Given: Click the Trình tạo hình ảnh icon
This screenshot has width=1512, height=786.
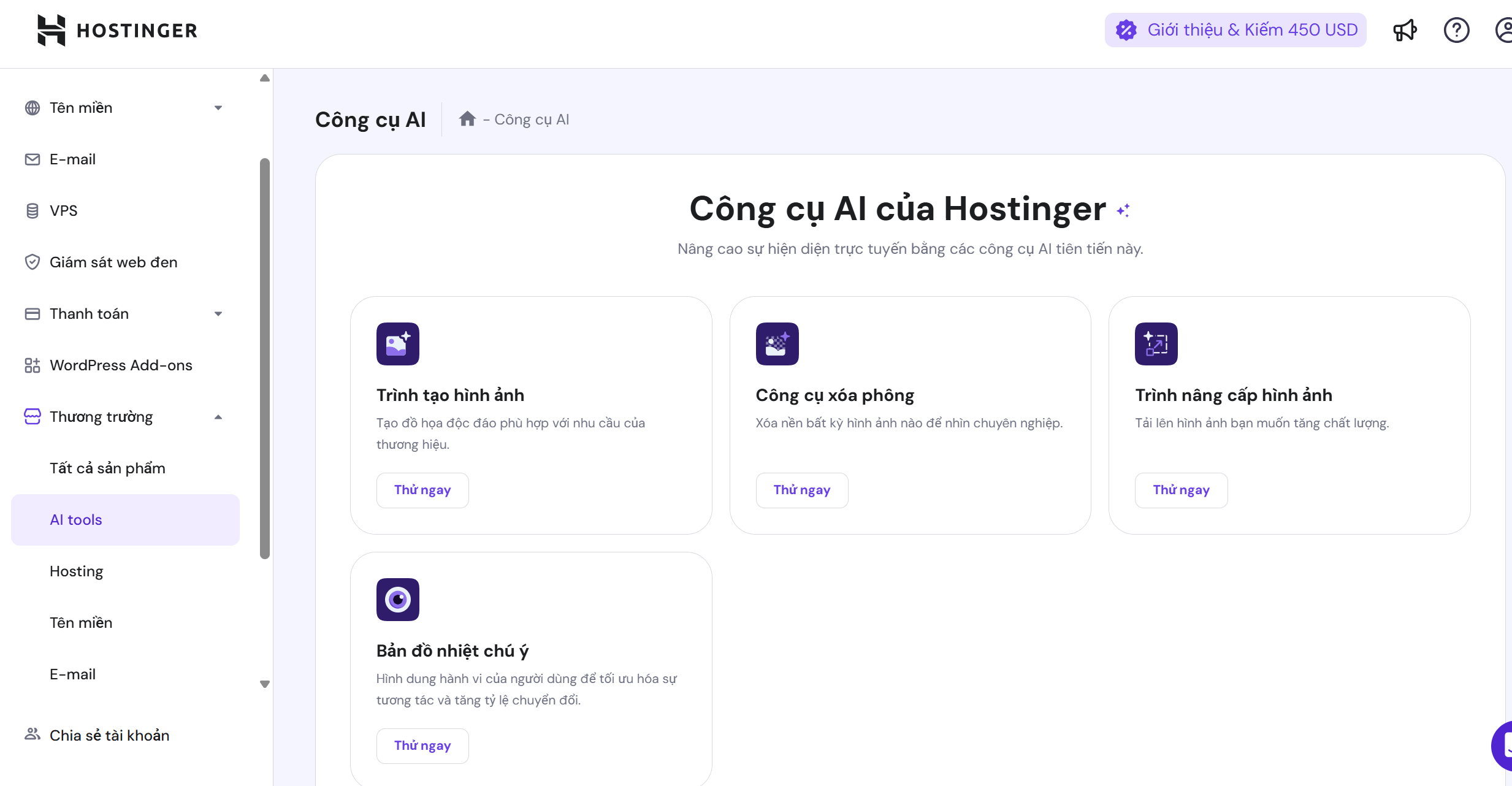Looking at the screenshot, I should pyautogui.click(x=398, y=344).
